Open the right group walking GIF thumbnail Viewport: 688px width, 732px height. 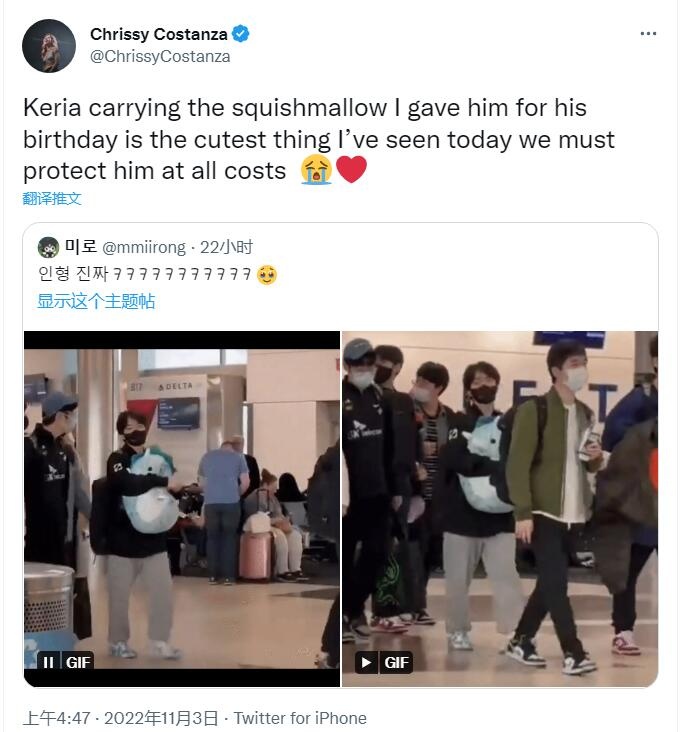pyautogui.click(x=500, y=509)
